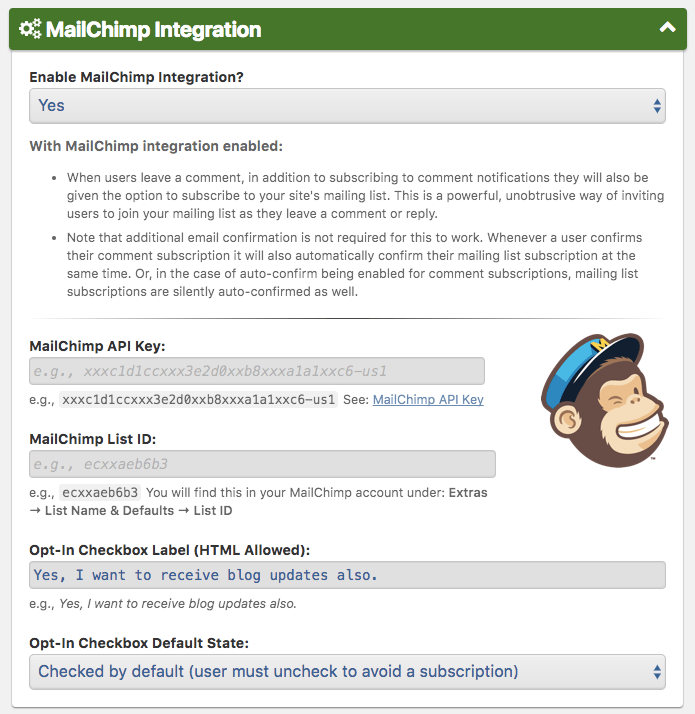Open the MailChimp API Key link
This screenshot has width=695, height=714.
tap(428, 399)
